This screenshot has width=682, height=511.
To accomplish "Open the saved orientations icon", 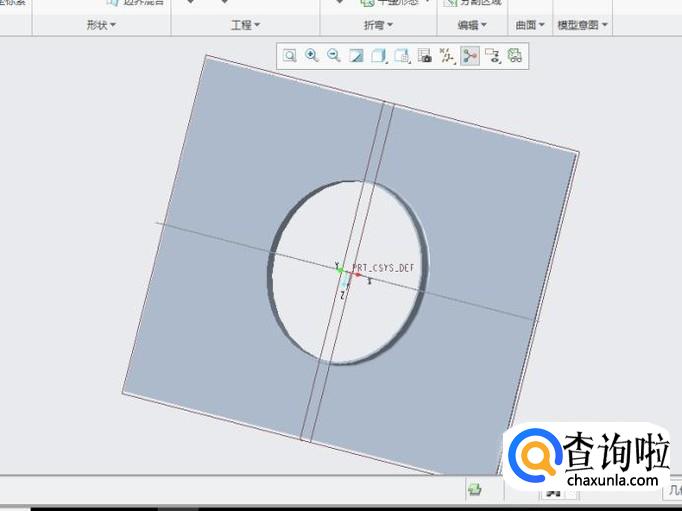I will coord(402,56).
